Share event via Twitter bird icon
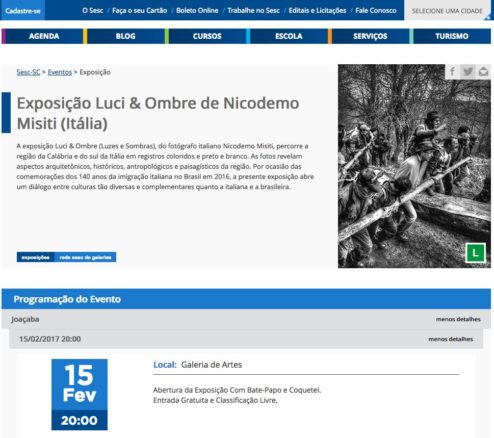494x438 pixels. (468, 72)
